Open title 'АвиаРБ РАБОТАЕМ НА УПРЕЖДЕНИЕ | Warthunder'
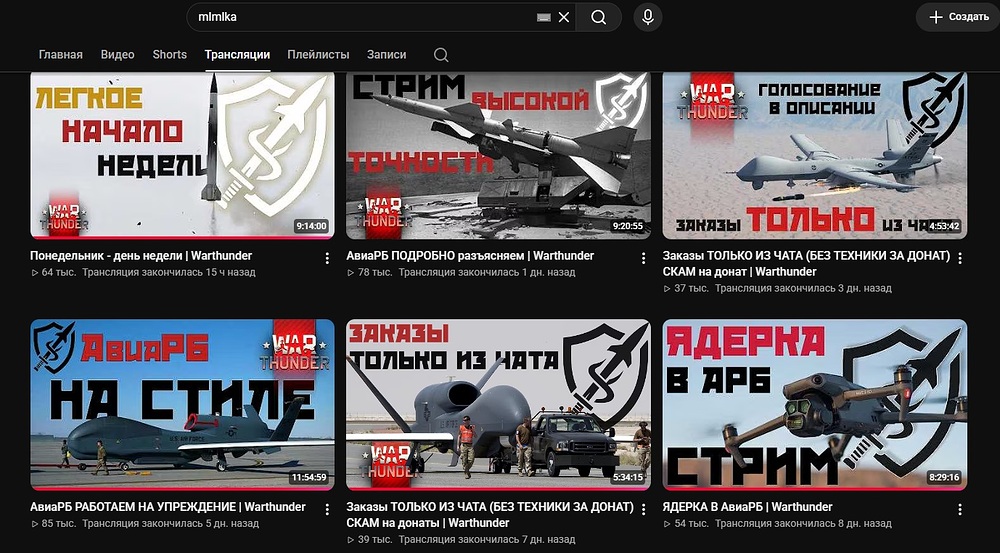 168,507
